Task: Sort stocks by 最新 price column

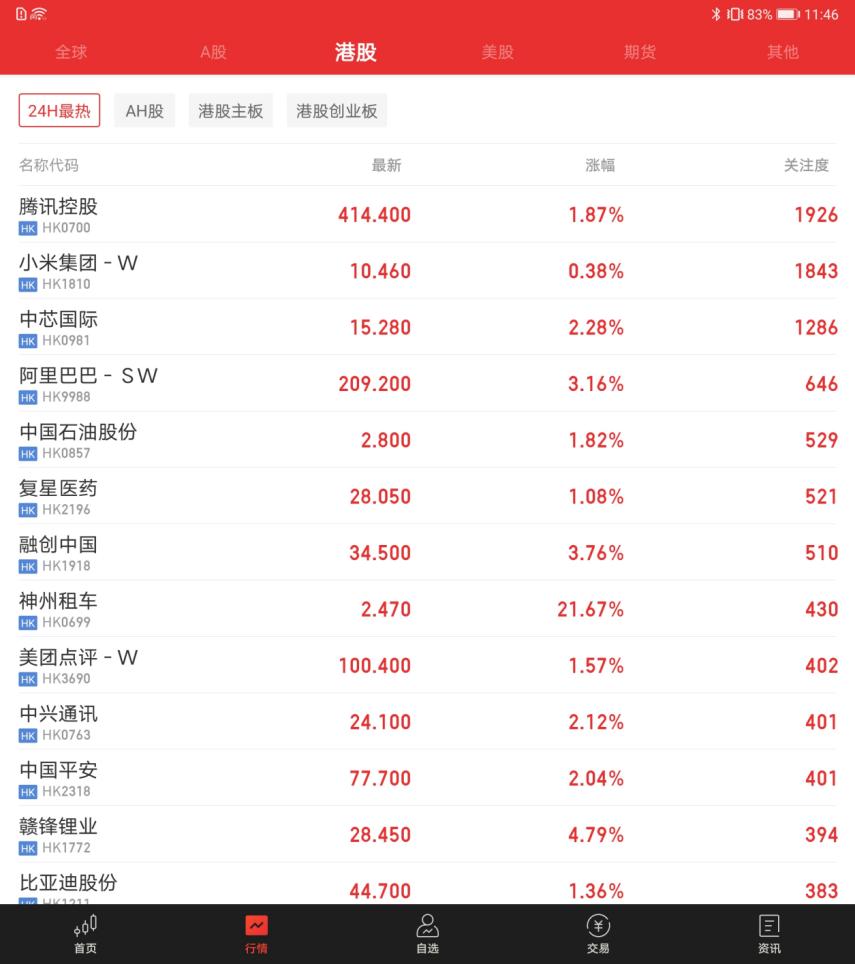Action: point(385,165)
